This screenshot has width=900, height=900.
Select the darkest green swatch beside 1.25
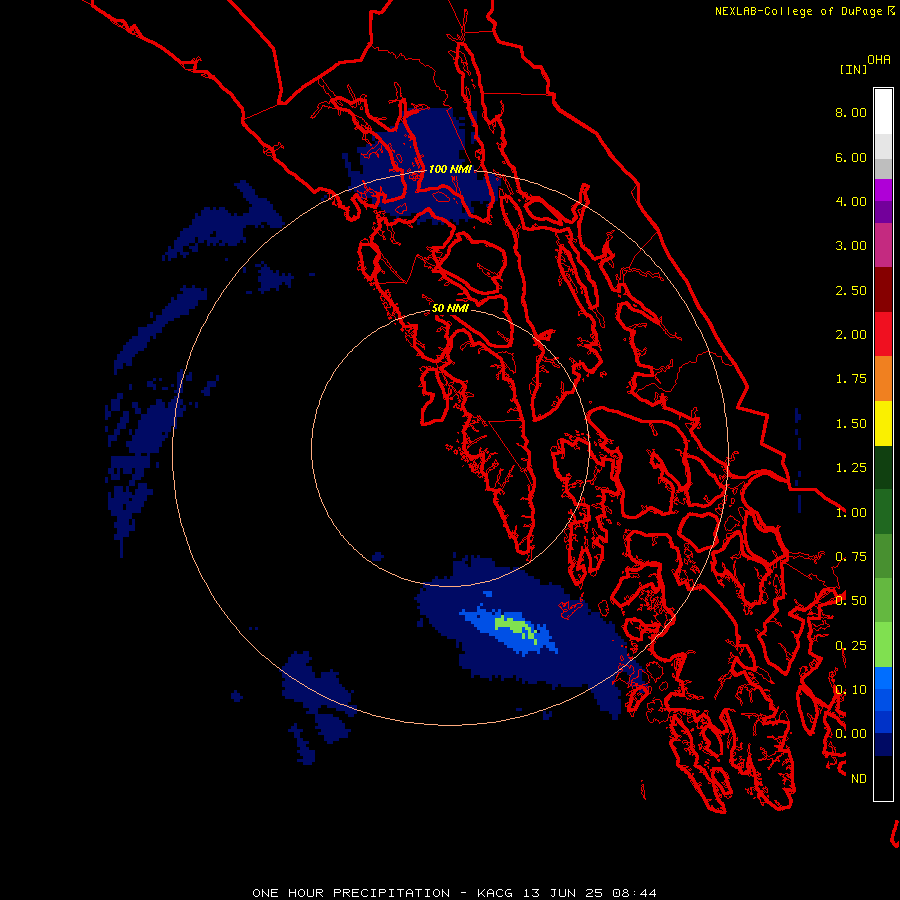pos(883,467)
